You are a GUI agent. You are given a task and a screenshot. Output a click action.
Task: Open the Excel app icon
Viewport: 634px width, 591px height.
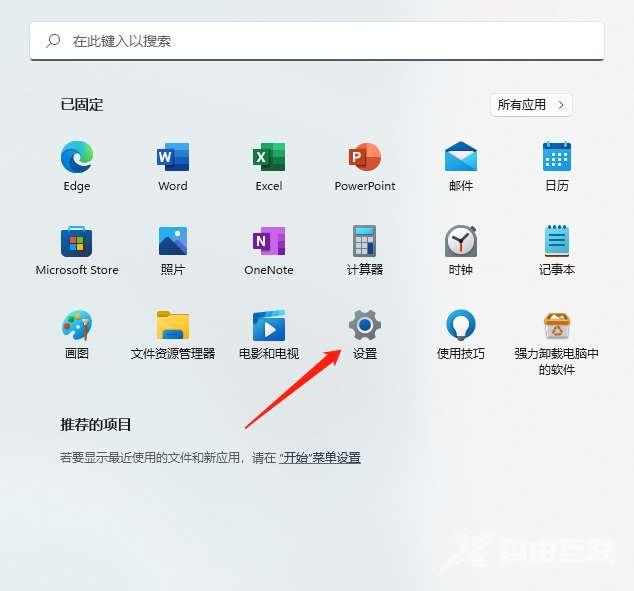point(269,157)
